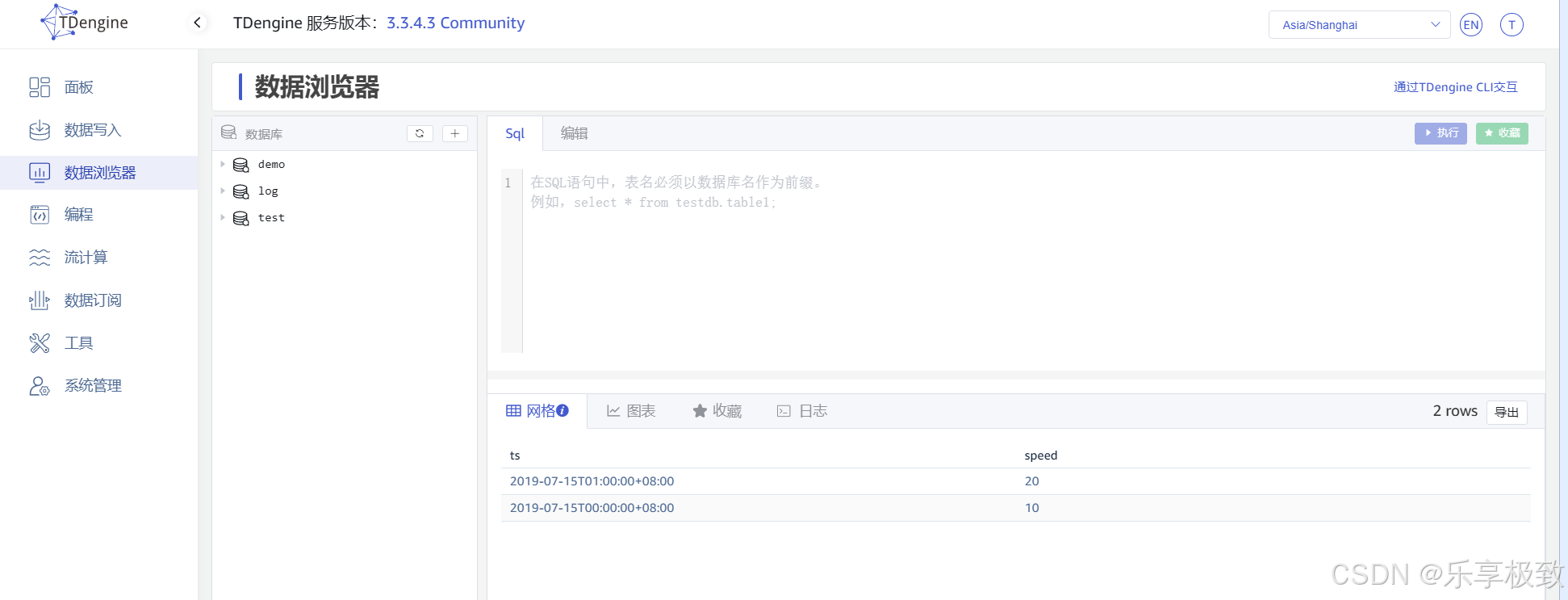Click the 执行 execute button
The width and height of the screenshot is (1568, 600).
pos(1440,133)
